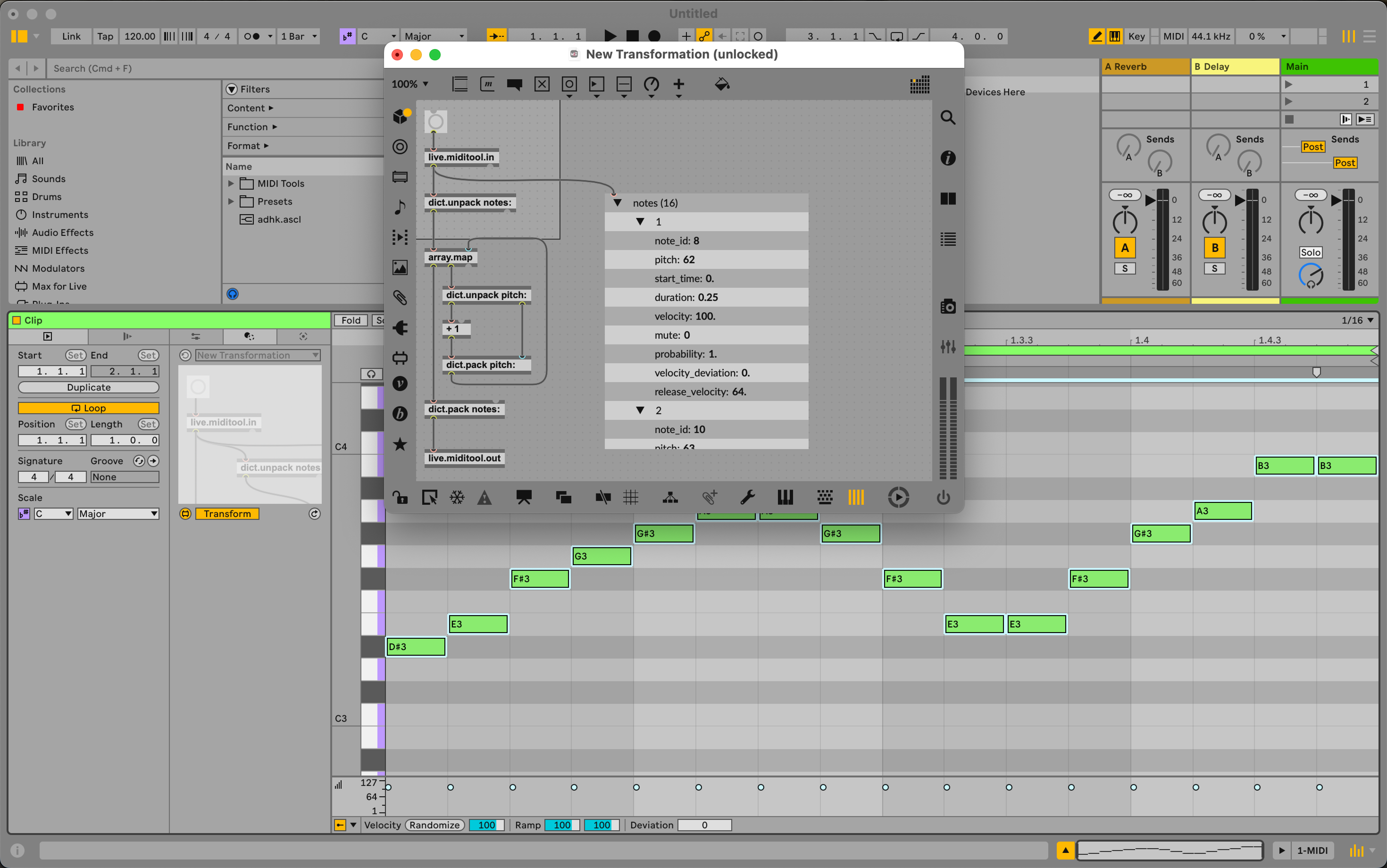
Task: Select the D#3 note in piano roll
Action: tap(416, 647)
